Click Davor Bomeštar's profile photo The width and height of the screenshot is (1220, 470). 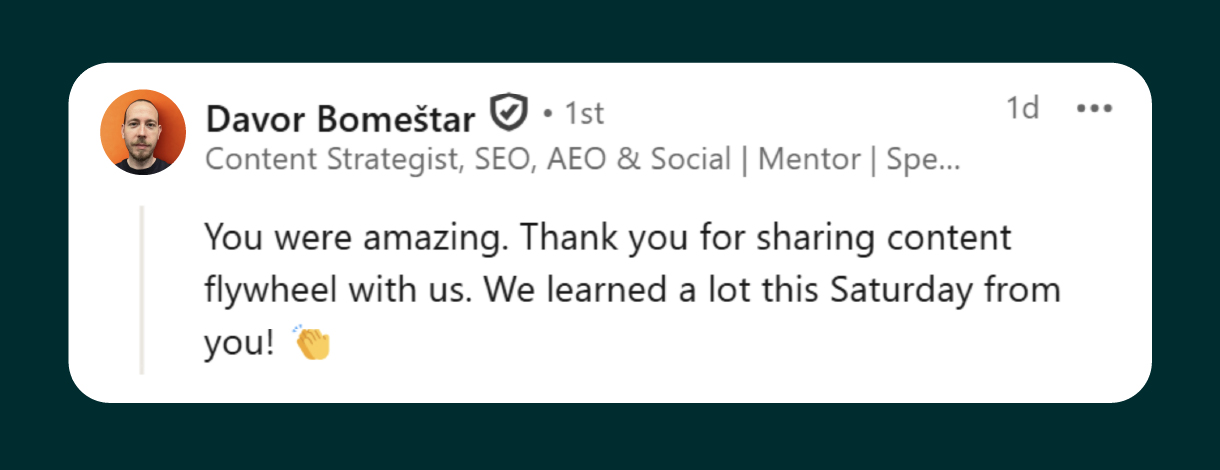[x=144, y=132]
